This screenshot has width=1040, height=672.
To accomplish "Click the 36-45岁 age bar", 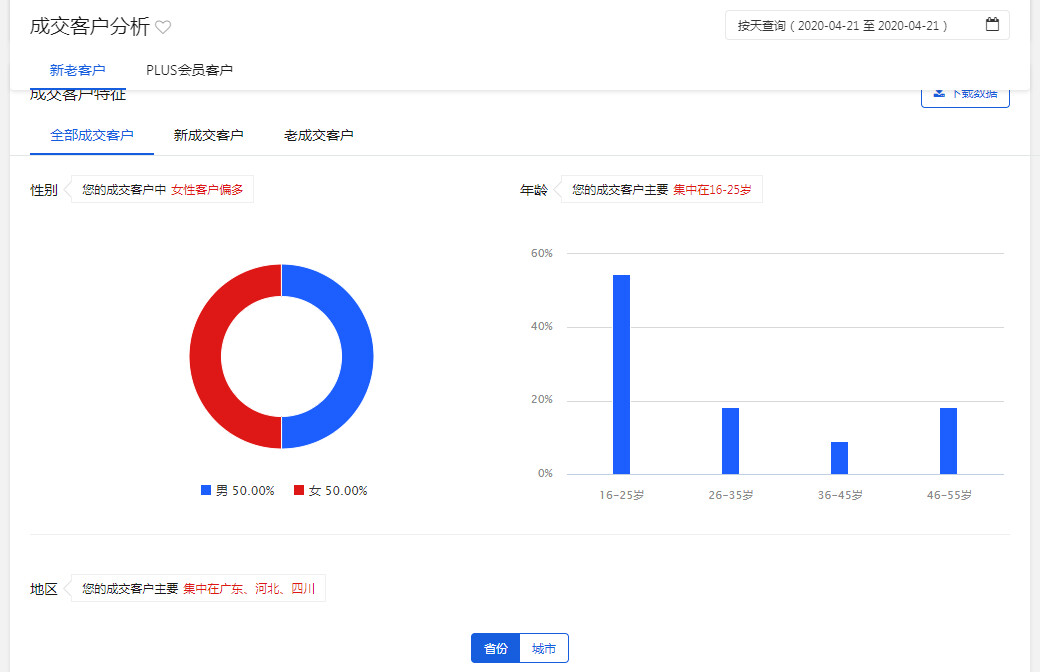I will [x=839, y=458].
